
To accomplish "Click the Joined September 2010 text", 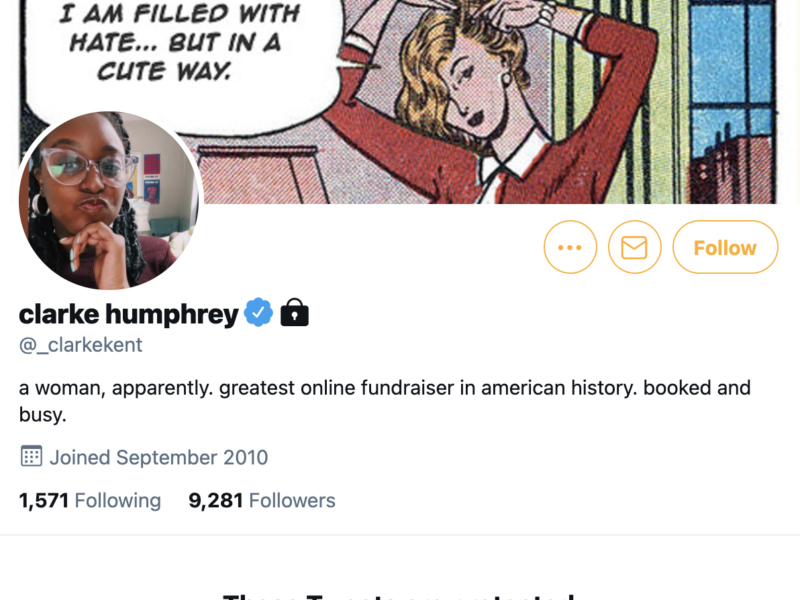I will 159,458.
